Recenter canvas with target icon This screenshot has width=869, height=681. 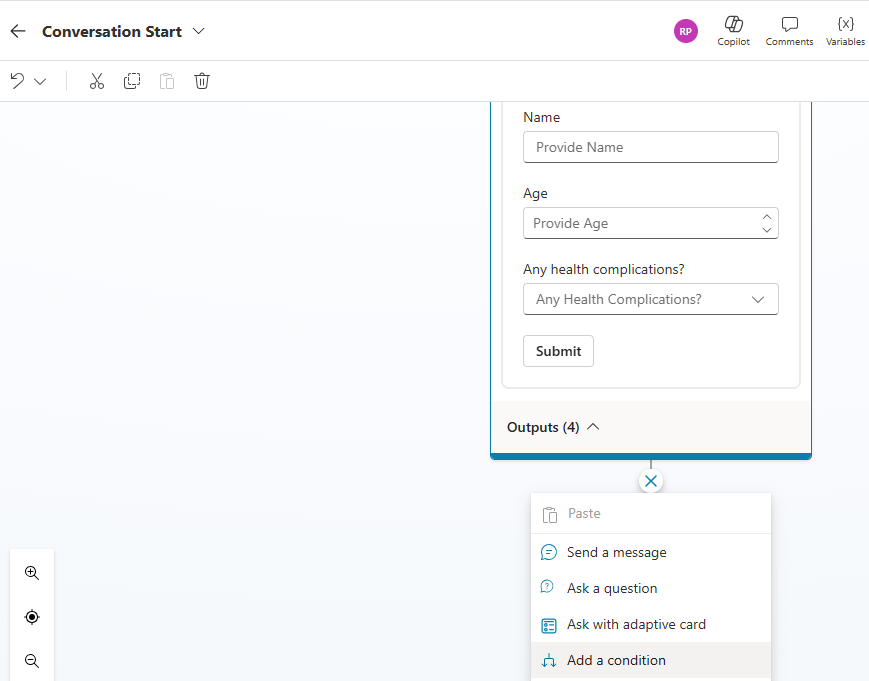(32, 617)
